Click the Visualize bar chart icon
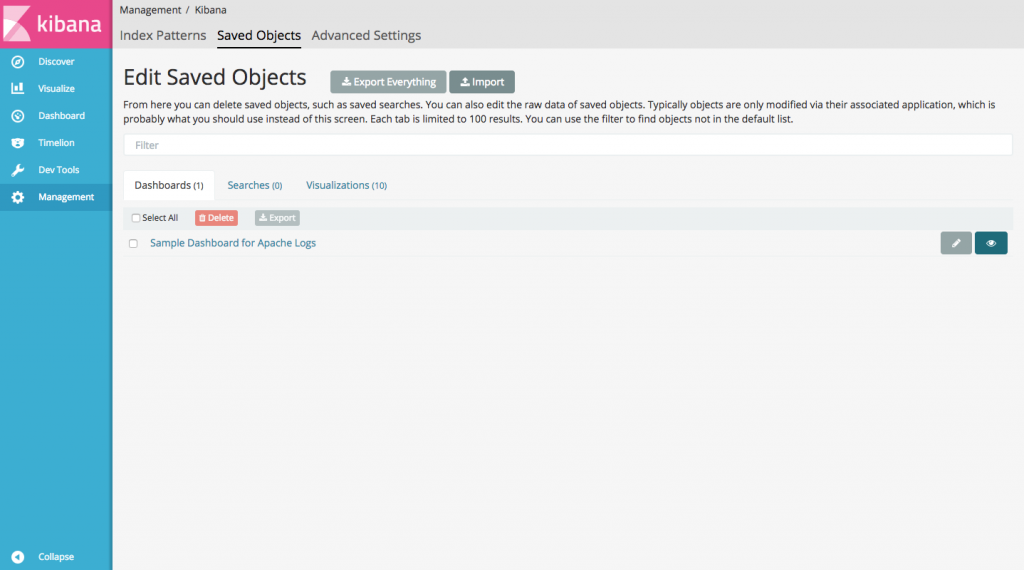1024x570 pixels. point(18,88)
